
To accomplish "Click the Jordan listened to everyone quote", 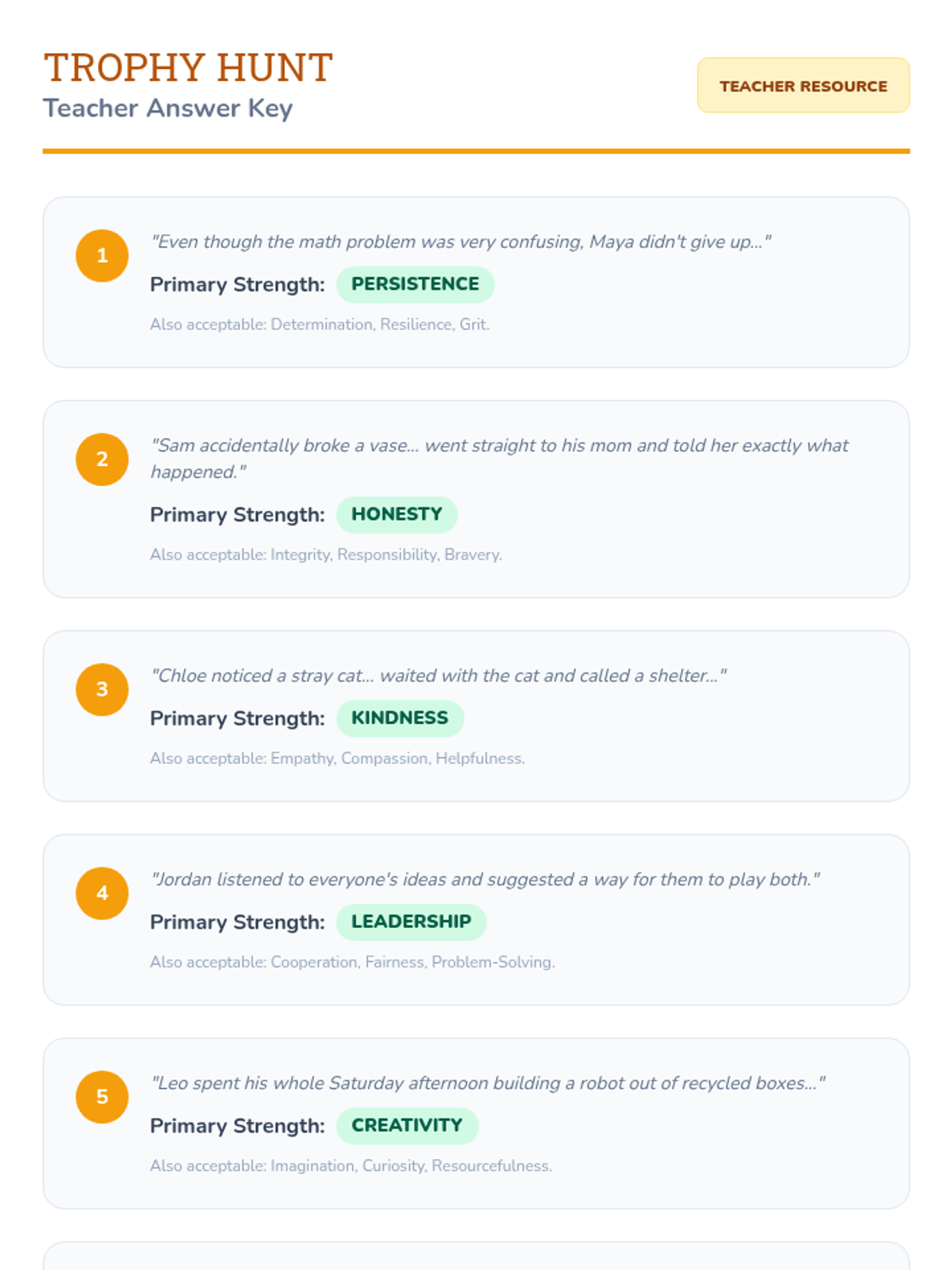I will coord(485,879).
